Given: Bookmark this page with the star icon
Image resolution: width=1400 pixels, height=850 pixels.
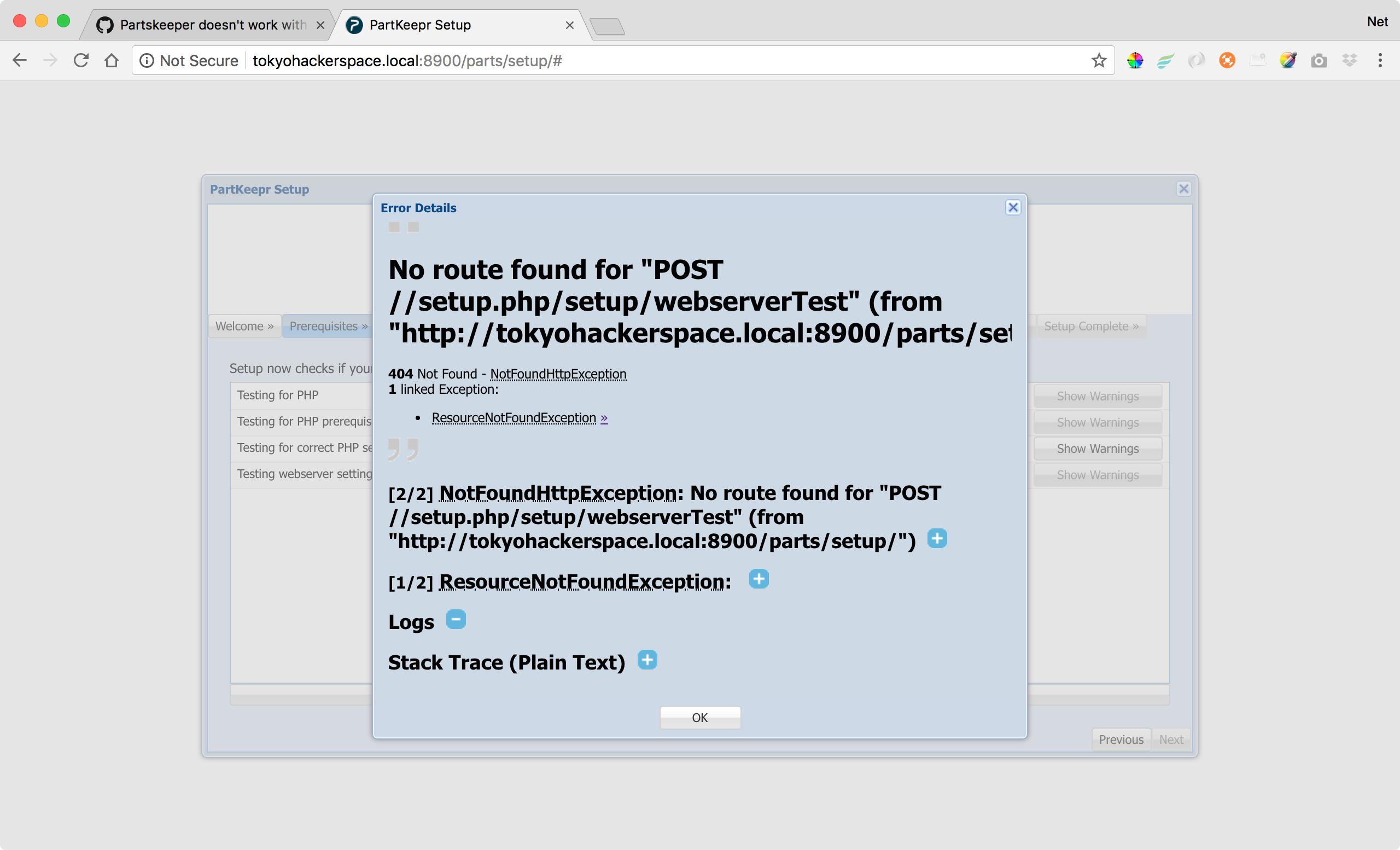Looking at the screenshot, I should [x=1099, y=60].
